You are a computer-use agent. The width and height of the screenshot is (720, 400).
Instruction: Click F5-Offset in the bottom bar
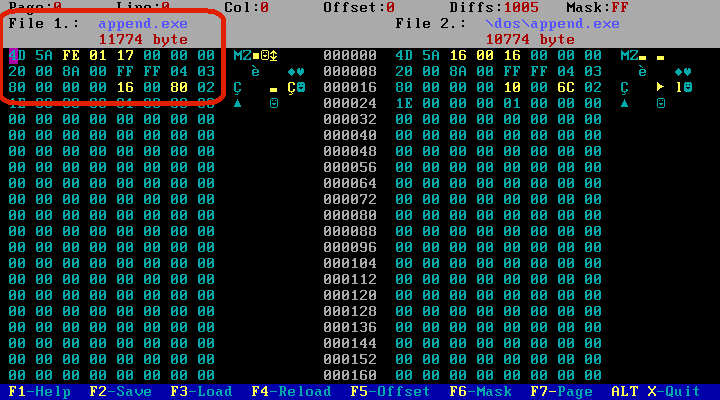pos(391,392)
